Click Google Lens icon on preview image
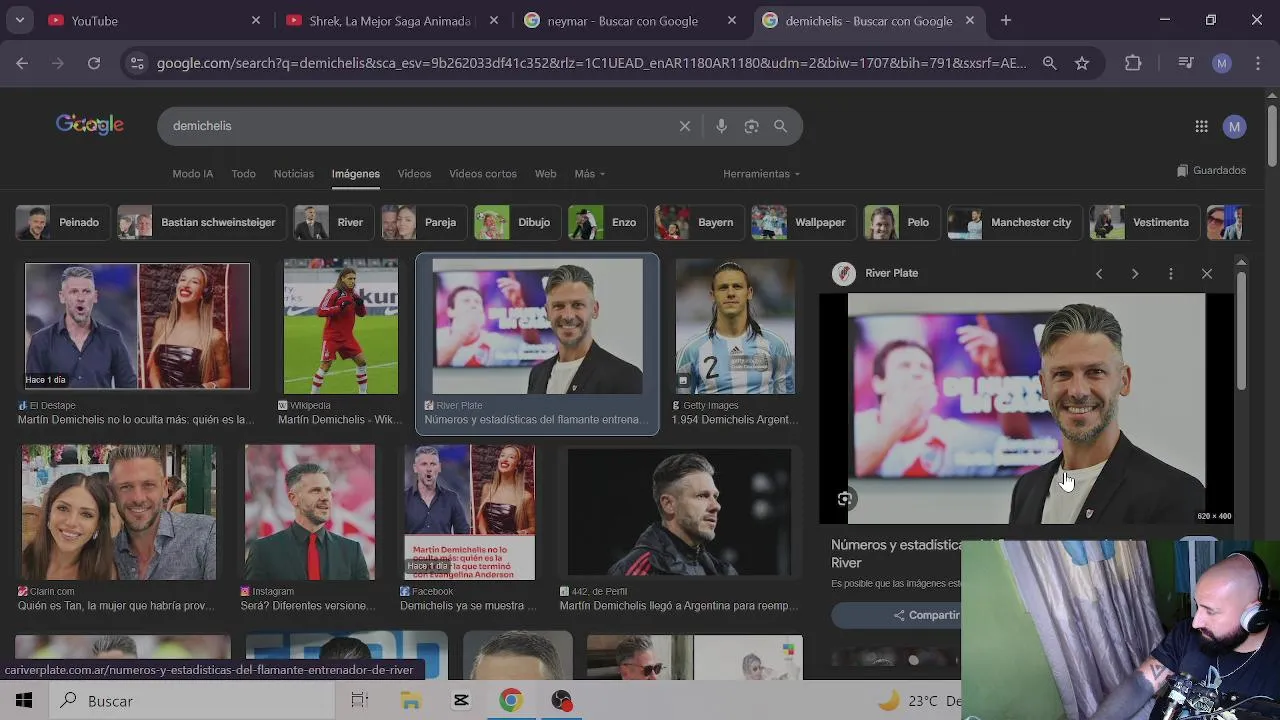1280x720 pixels. 845,499
